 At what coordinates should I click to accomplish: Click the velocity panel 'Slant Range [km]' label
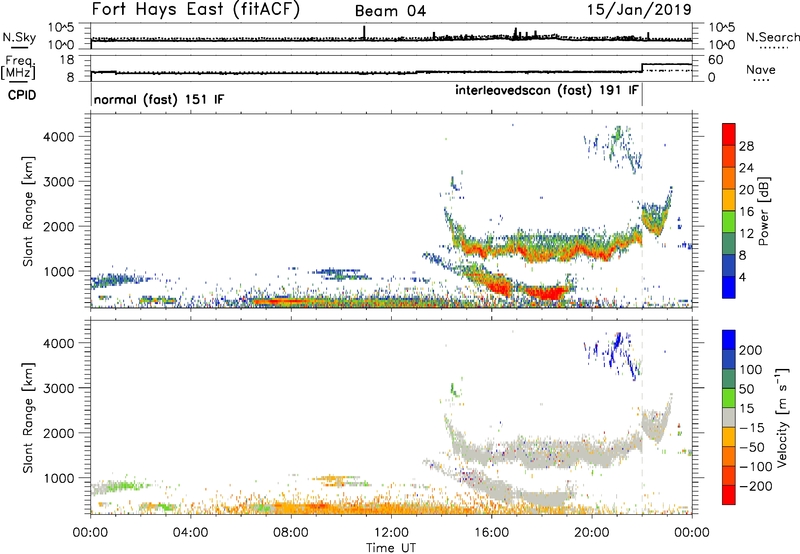(28, 417)
